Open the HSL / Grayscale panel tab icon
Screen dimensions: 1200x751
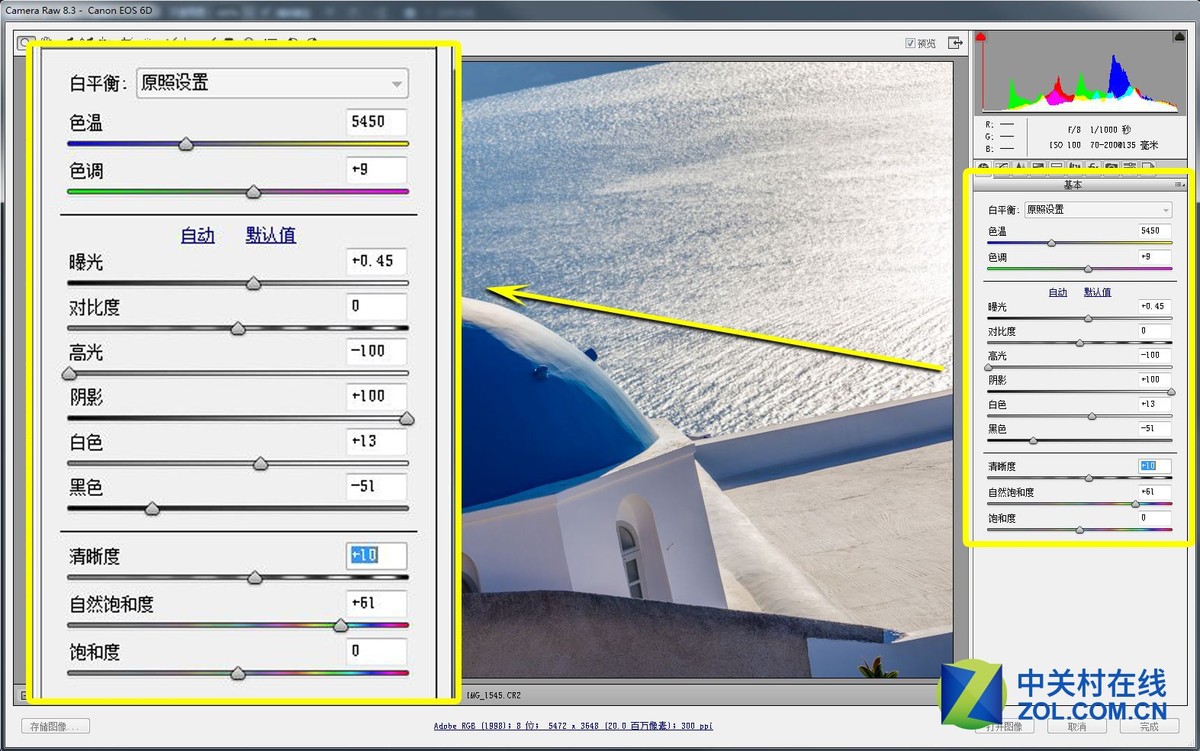pyautogui.click(x=1039, y=167)
